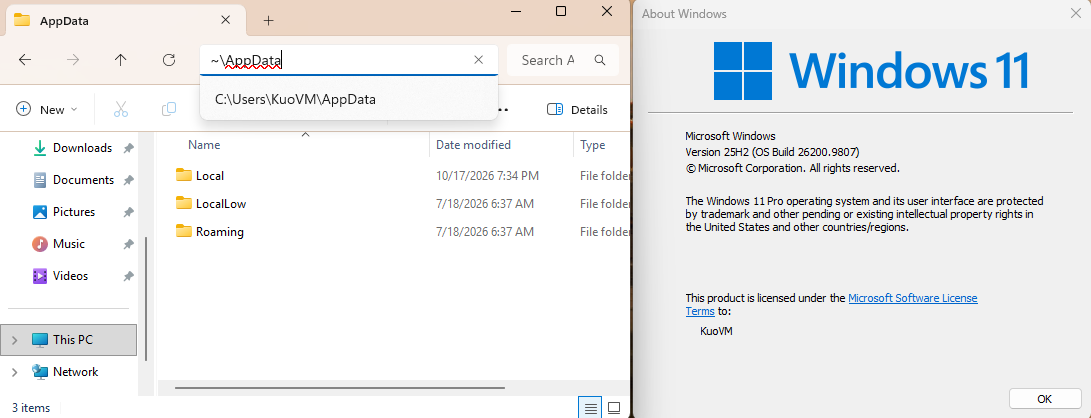Go forward in File Explorer
Image resolution: width=1091 pixels, height=418 pixels.
[73, 61]
